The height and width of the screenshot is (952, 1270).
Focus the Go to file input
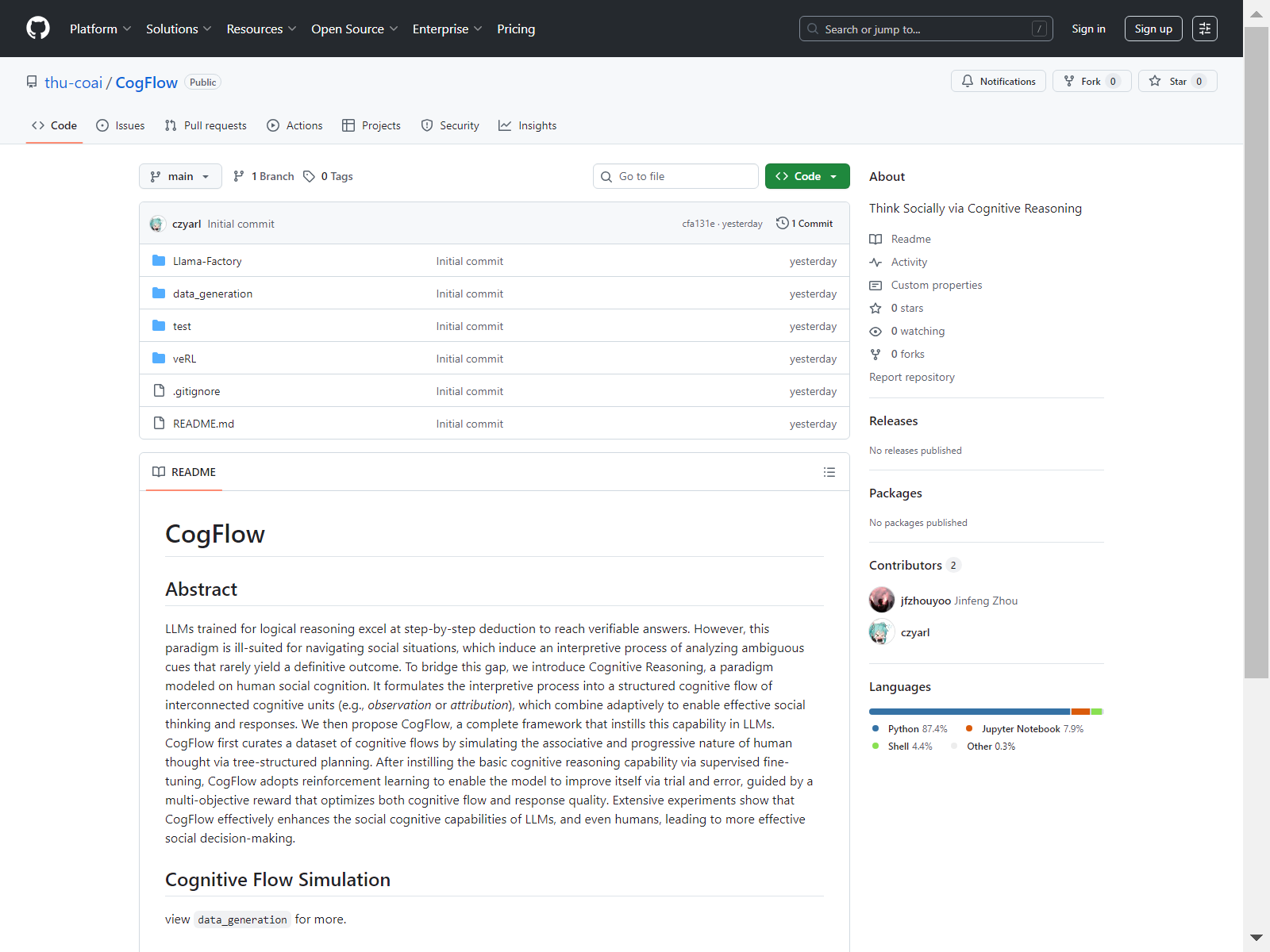675,176
